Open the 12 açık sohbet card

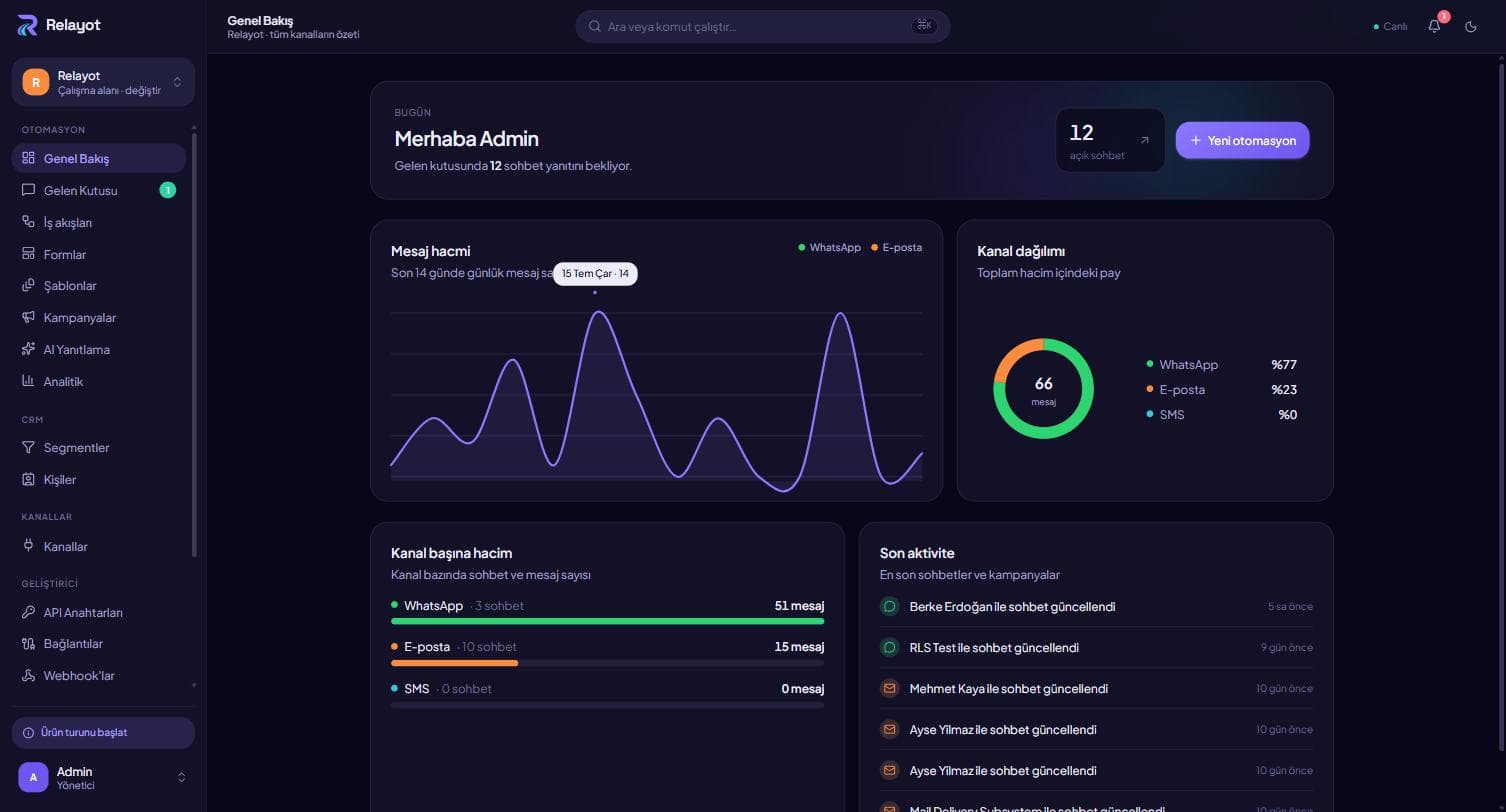click(x=1110, y=140)
